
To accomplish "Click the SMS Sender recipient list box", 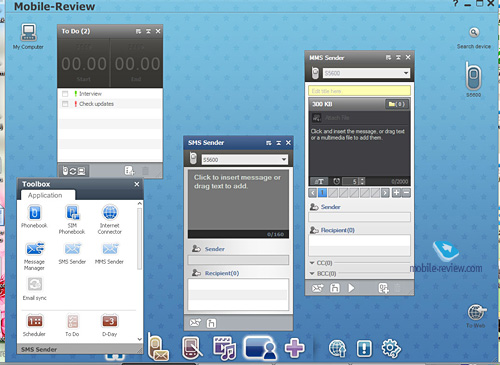I will pos(238,295).
